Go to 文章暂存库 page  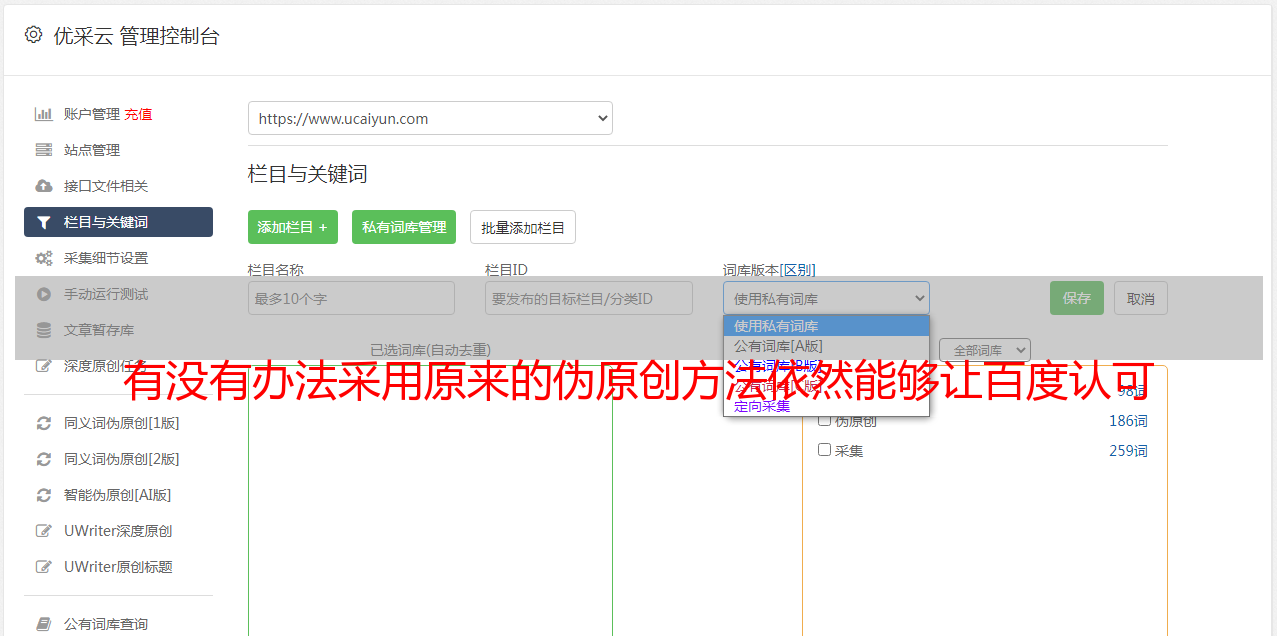pos(99,330)
